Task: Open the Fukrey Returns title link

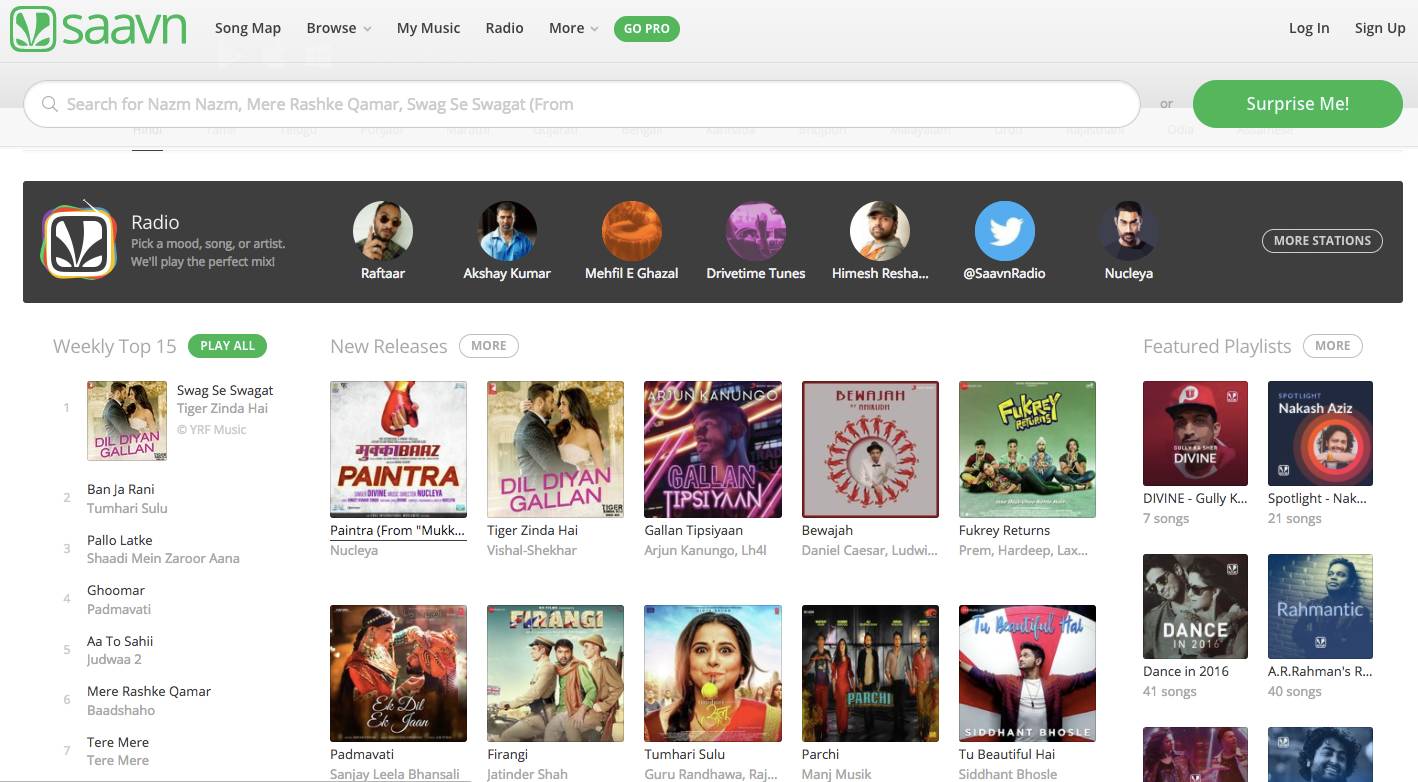Action: click(1004, 530)
